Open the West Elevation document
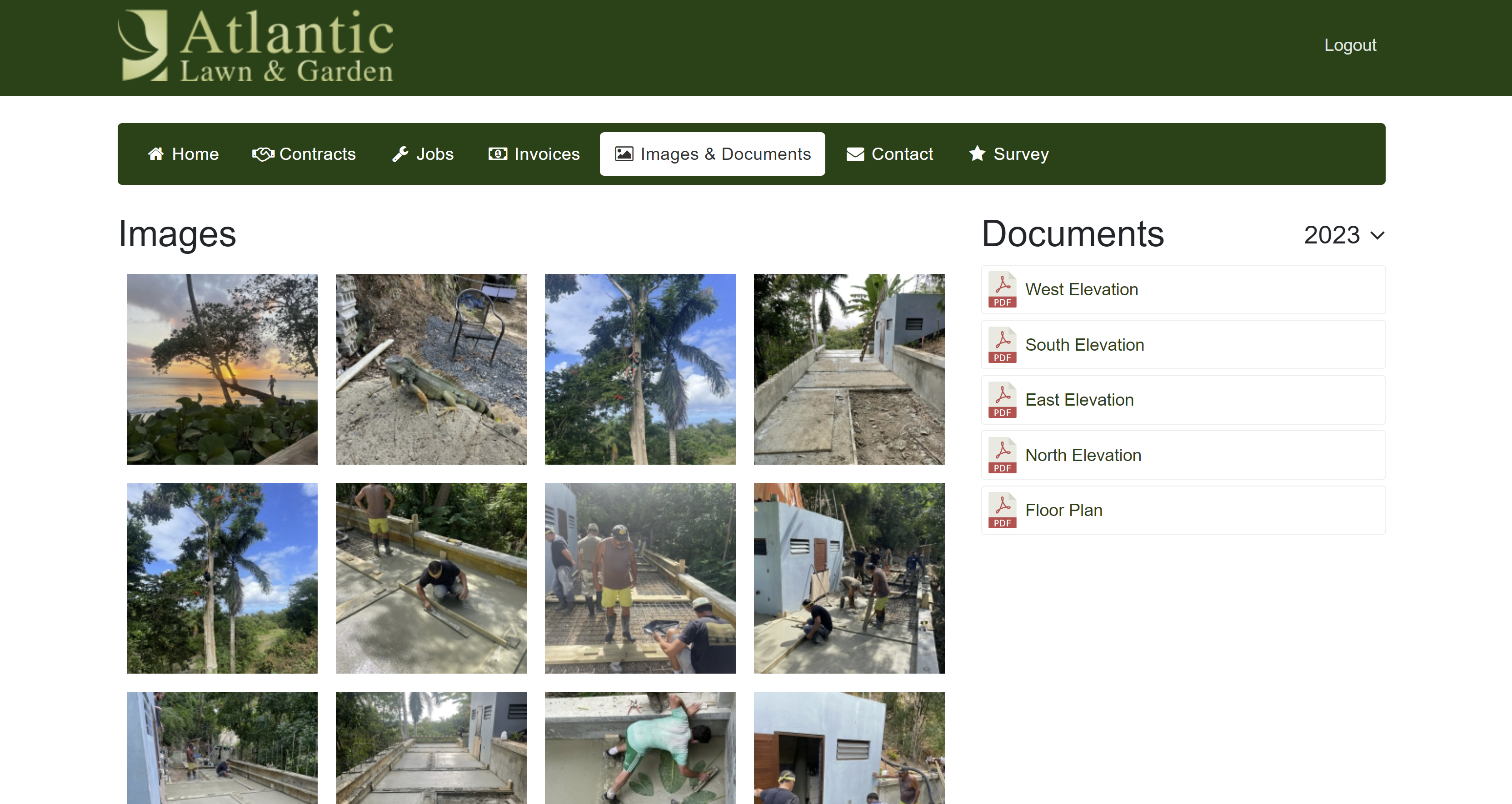The image size is (1512, 804). pos(1183,289)
